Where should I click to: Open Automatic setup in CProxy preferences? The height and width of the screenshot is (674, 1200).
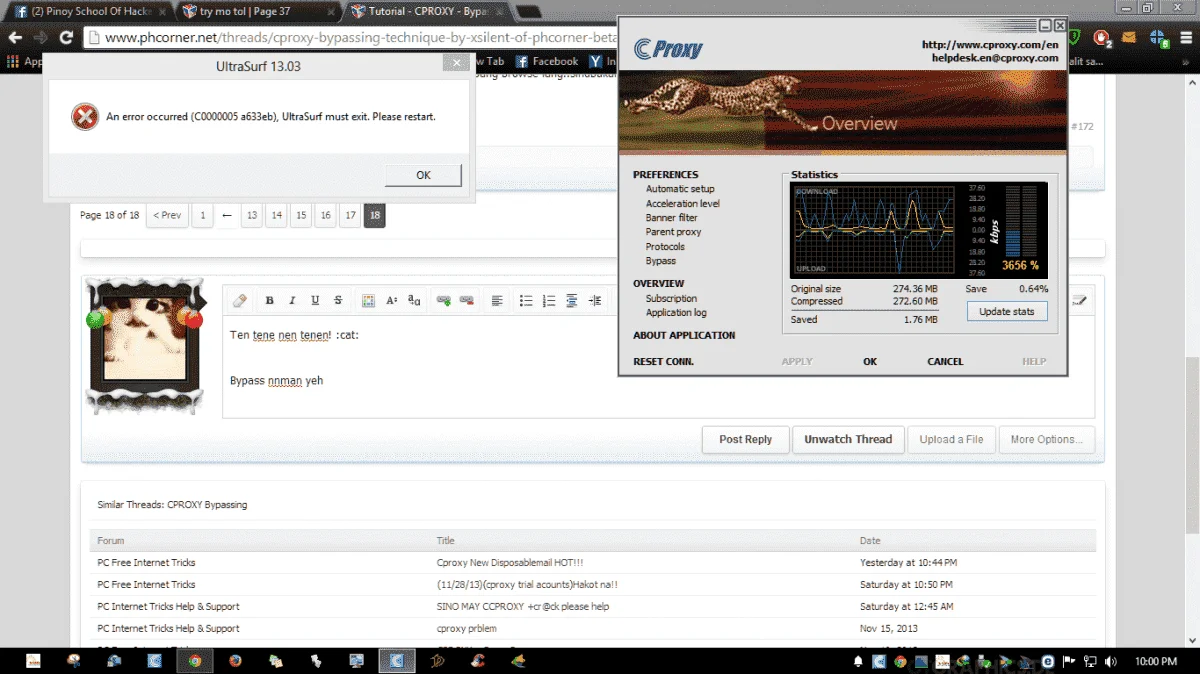coord(680,189)
